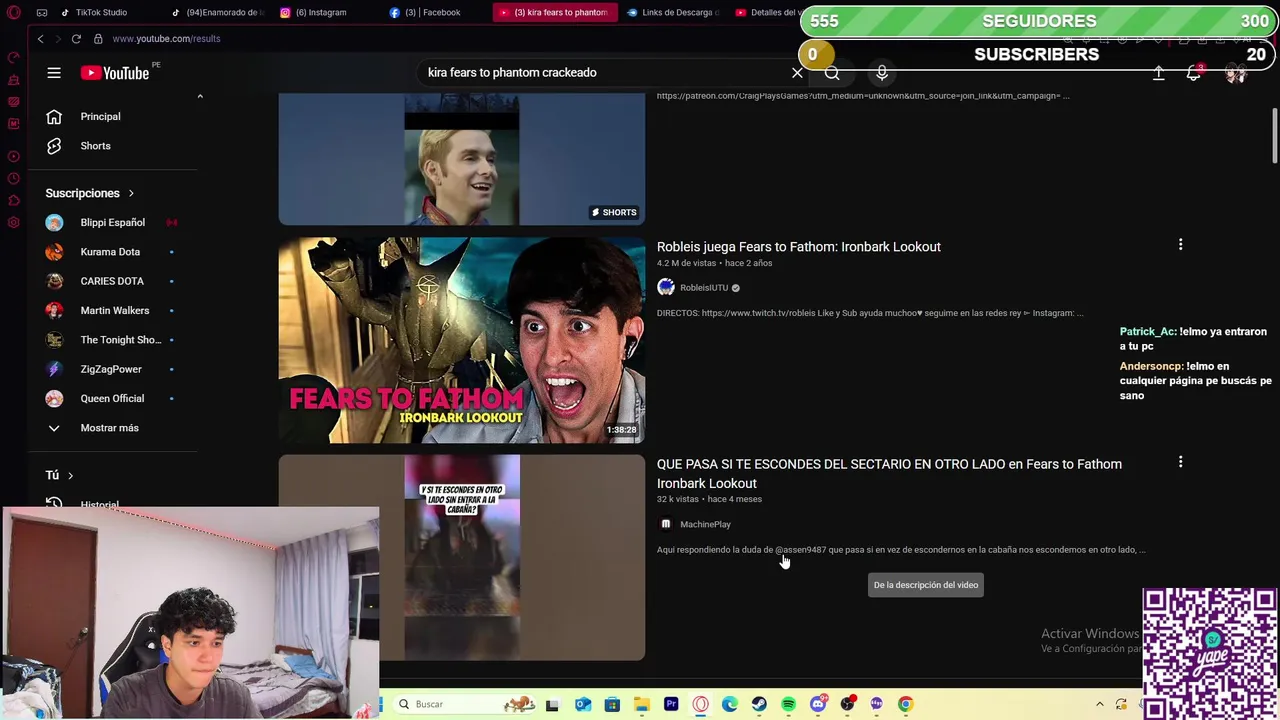Switch to Instagram tab
Image resolution: width=1280 pixels, height=720 pixels.
[320, 13]
